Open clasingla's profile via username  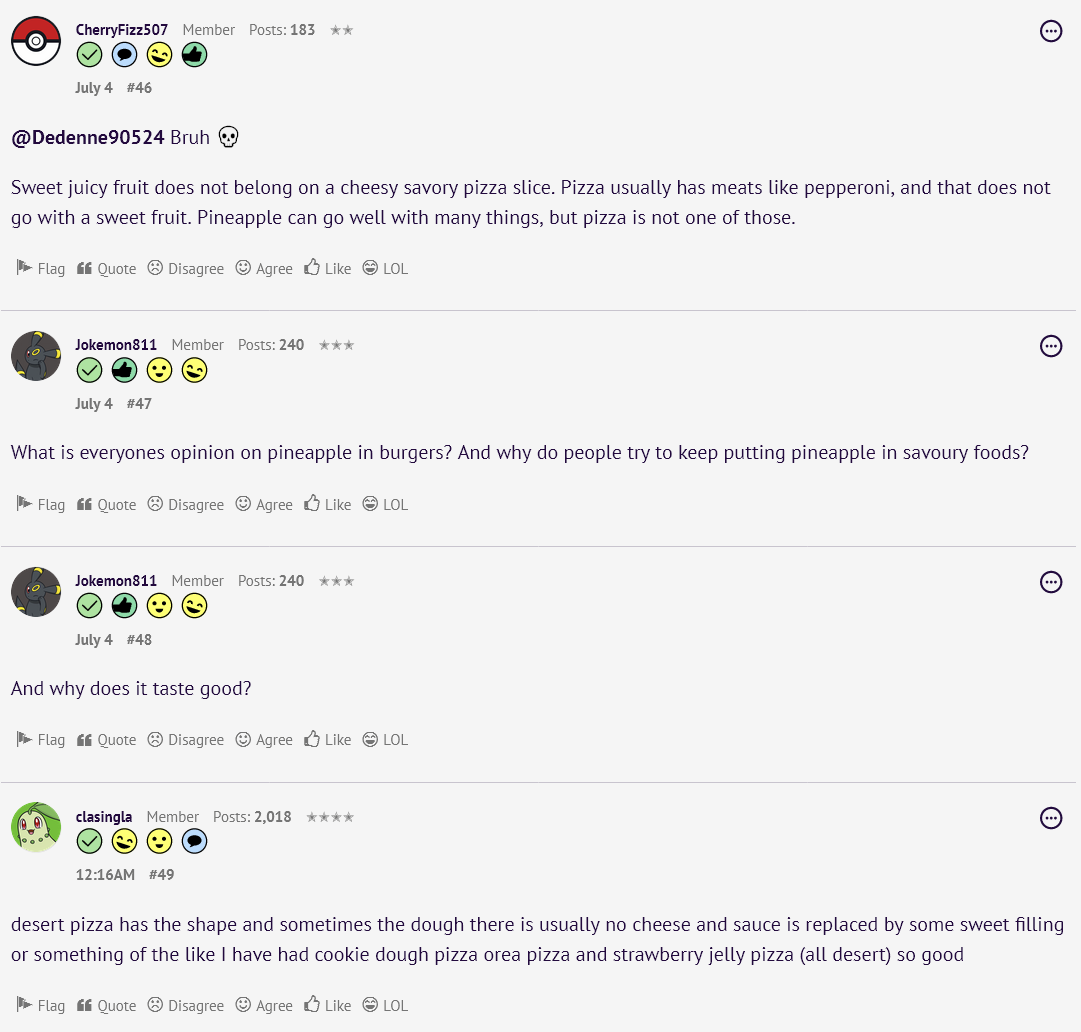(104, 817)
